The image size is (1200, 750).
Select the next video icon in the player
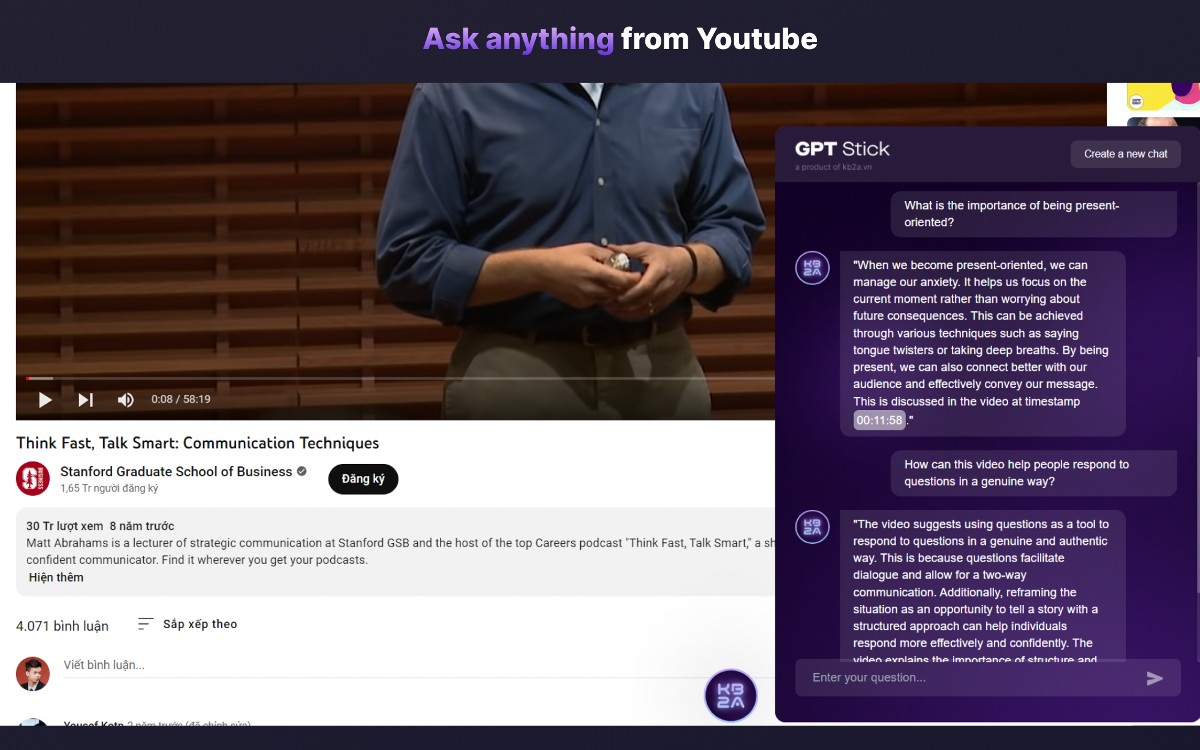85,399
